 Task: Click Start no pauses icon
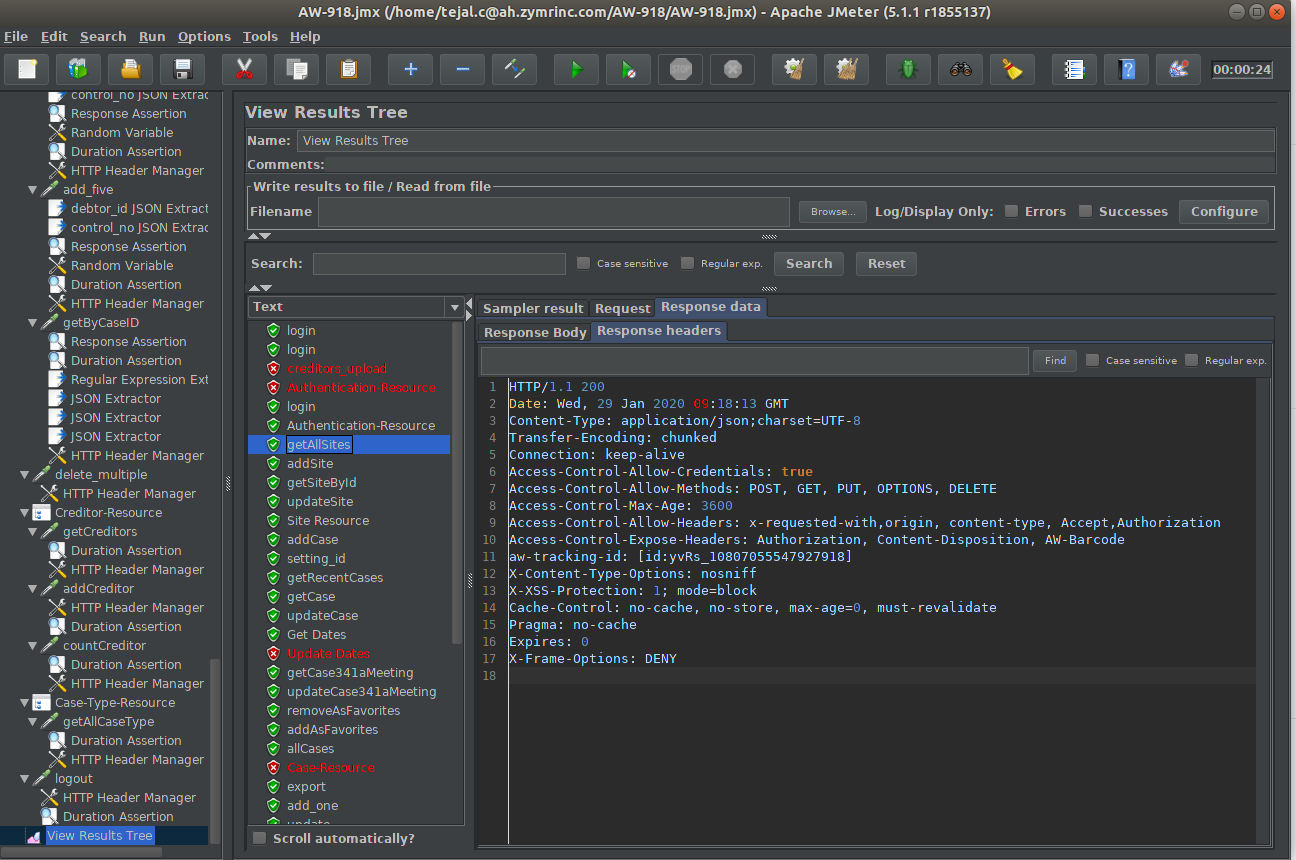(628, 69)
